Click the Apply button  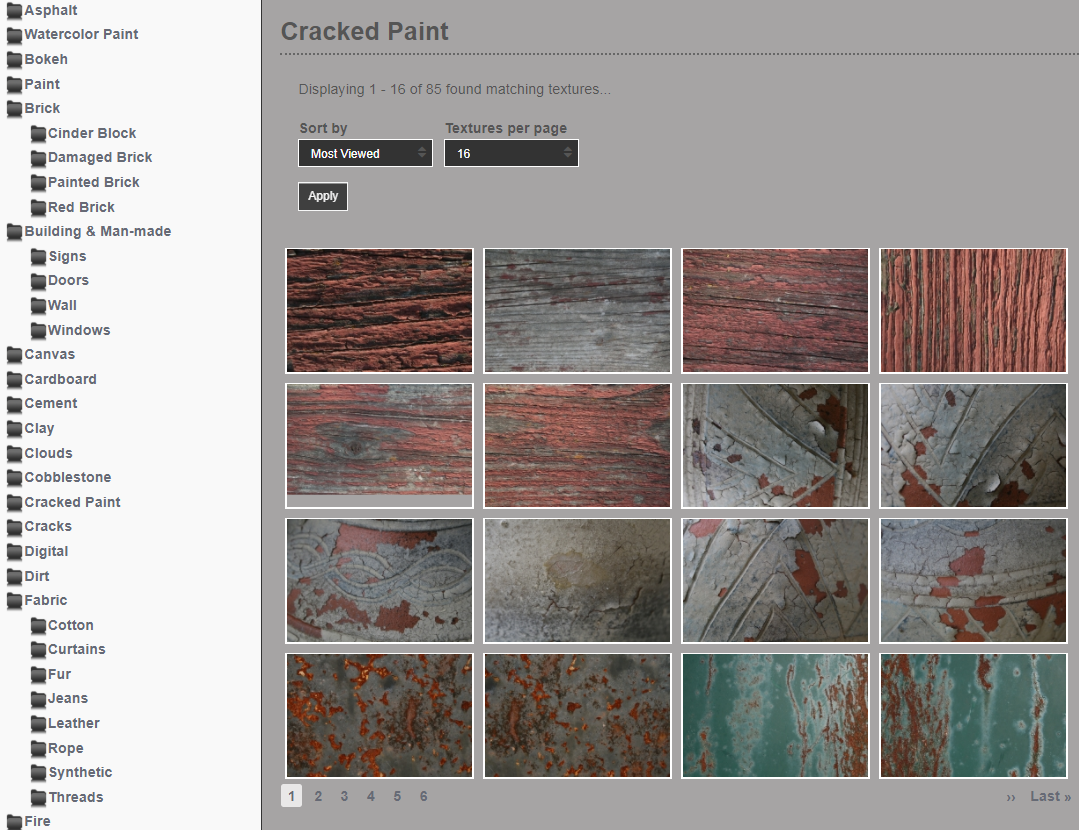click(x=323, y=196)
